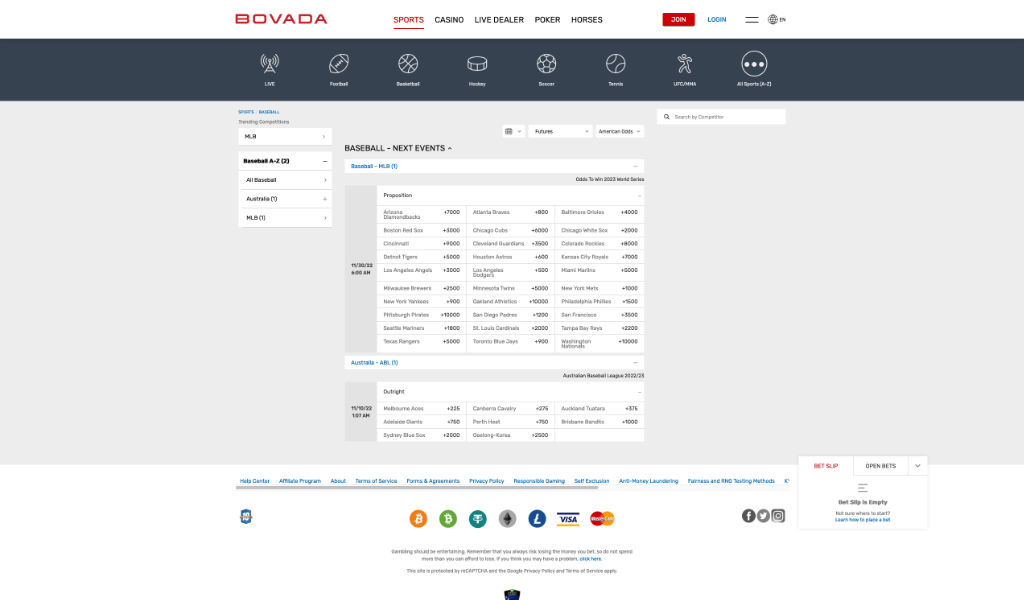Screen dimensions: 1024x600
Task: Collapse Australia - ABL (1) section
Action: 635,362
